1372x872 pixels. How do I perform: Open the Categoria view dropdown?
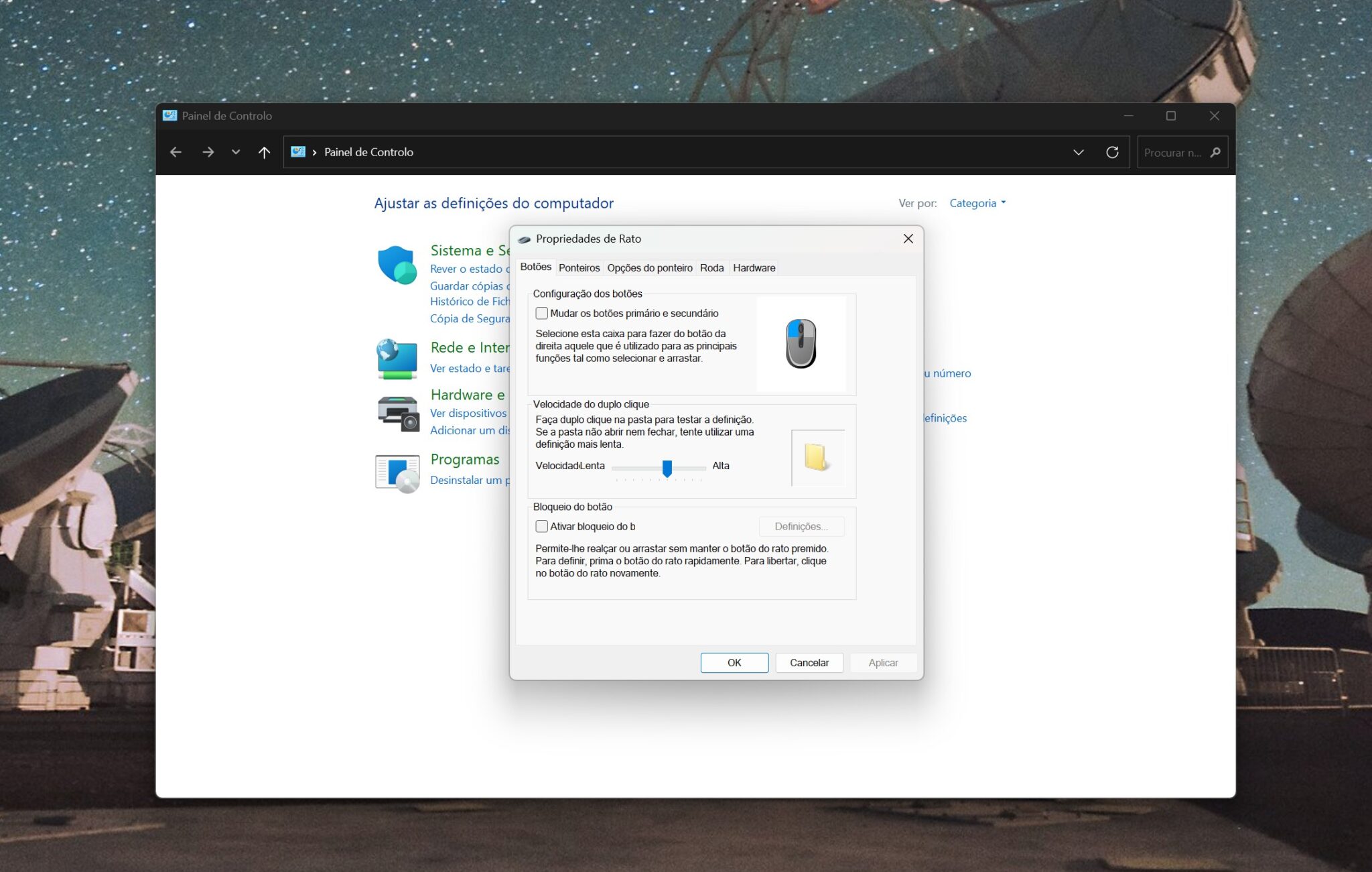(x=977, y=202)
